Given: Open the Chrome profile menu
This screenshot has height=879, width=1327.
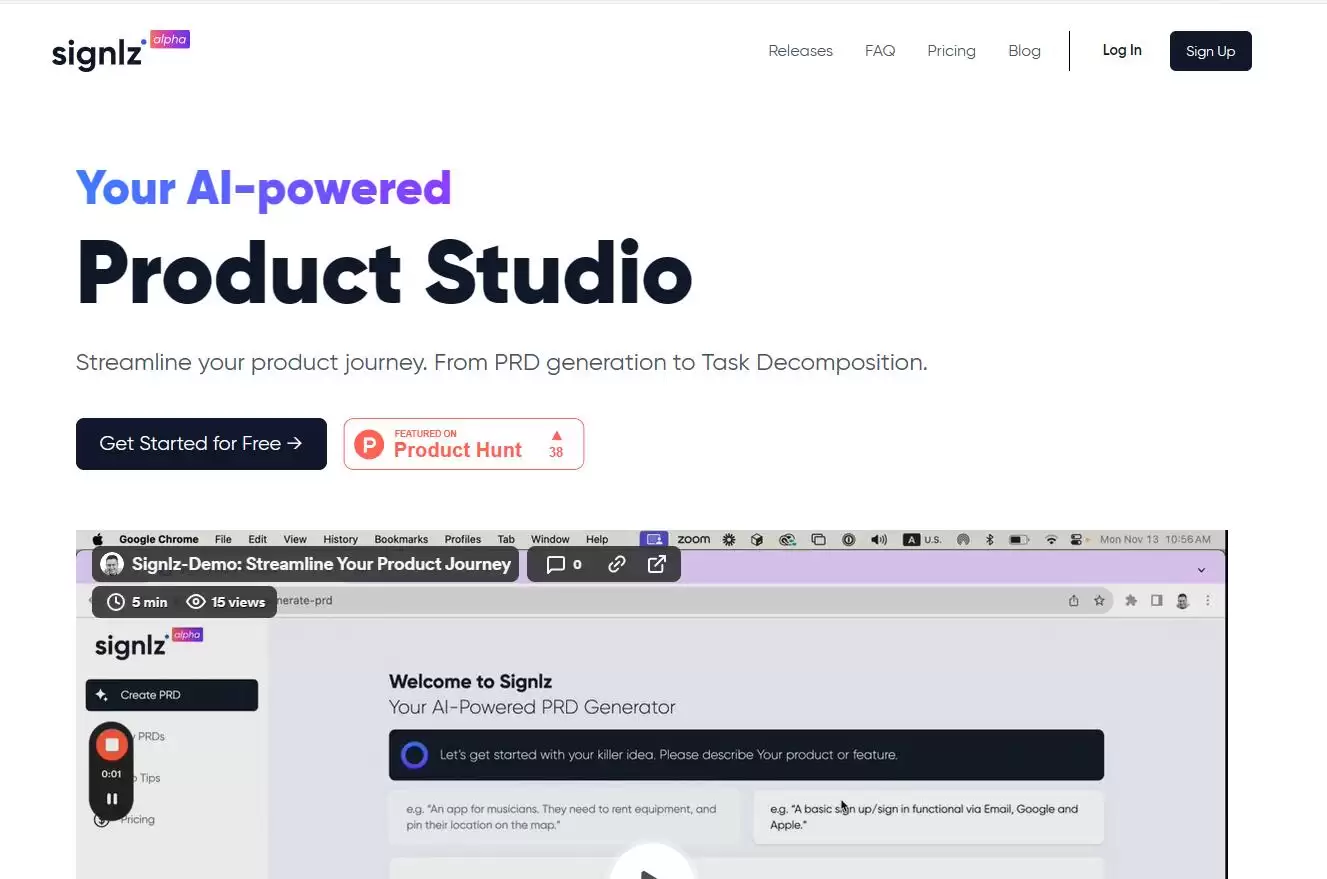Looking at the screenshot, I should point(1182,601).
